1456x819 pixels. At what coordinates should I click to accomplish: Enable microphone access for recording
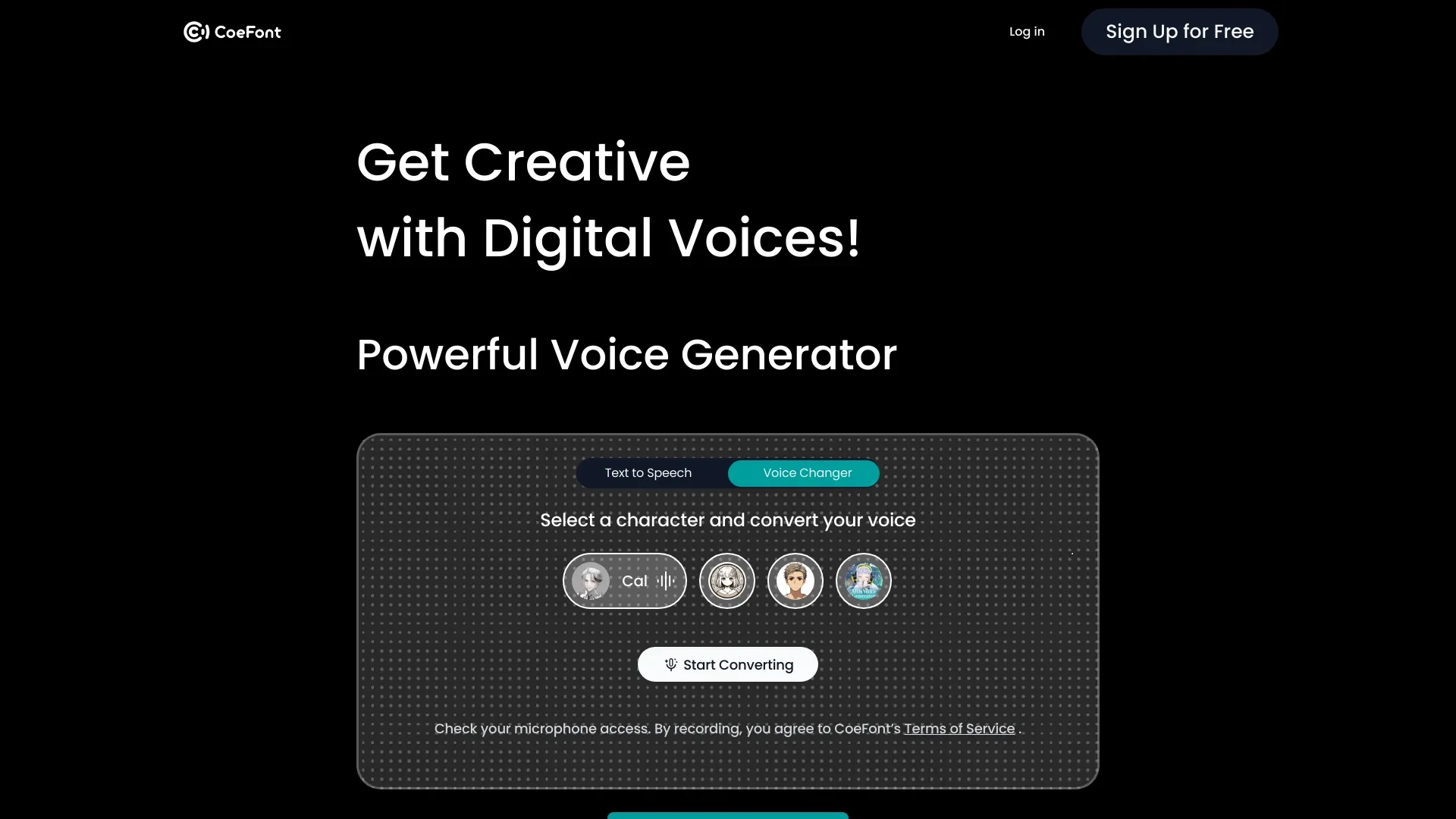click(728, 664)
